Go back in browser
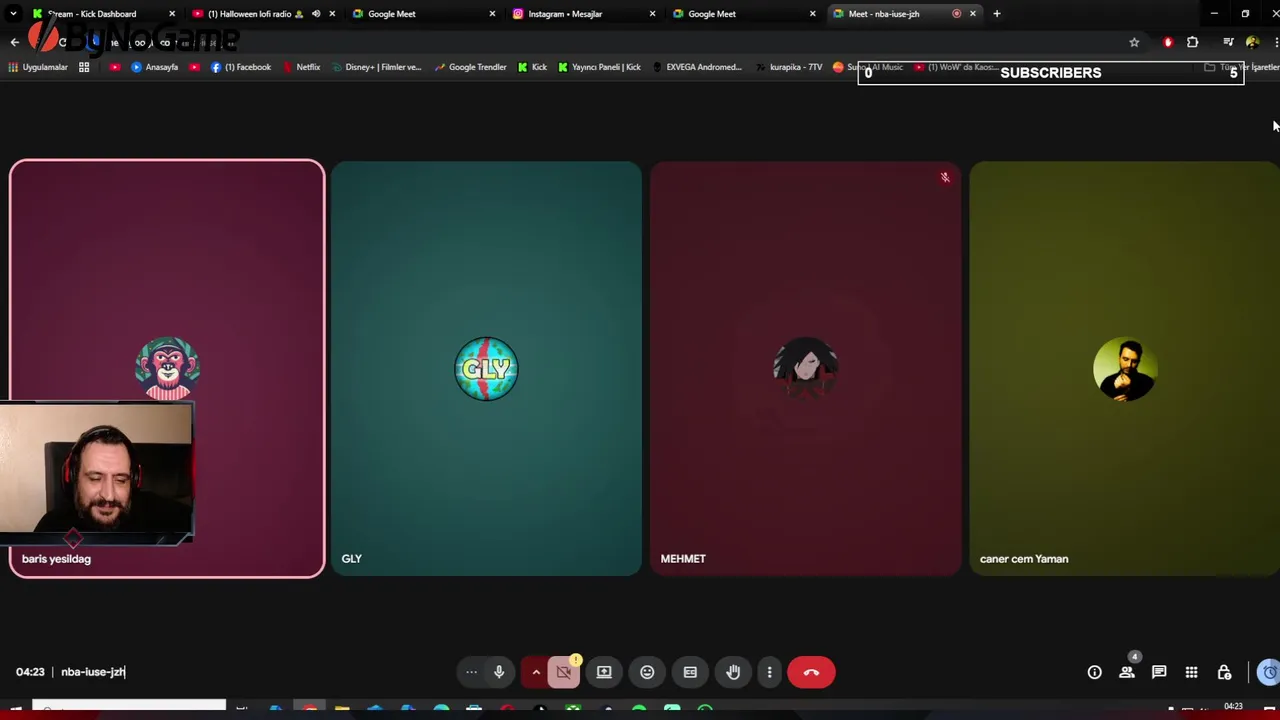Screen dimensions: 1280x720 [14, 42]
